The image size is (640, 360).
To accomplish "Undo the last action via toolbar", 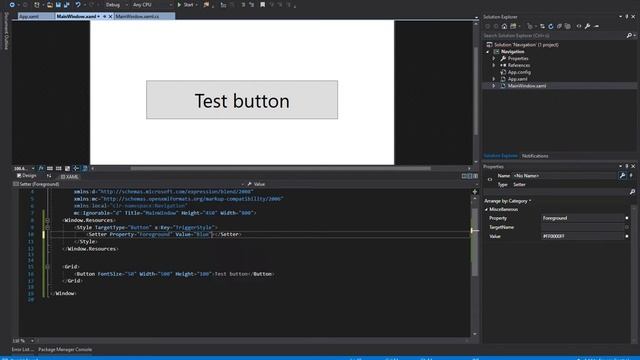I will [x=78, y=5].
